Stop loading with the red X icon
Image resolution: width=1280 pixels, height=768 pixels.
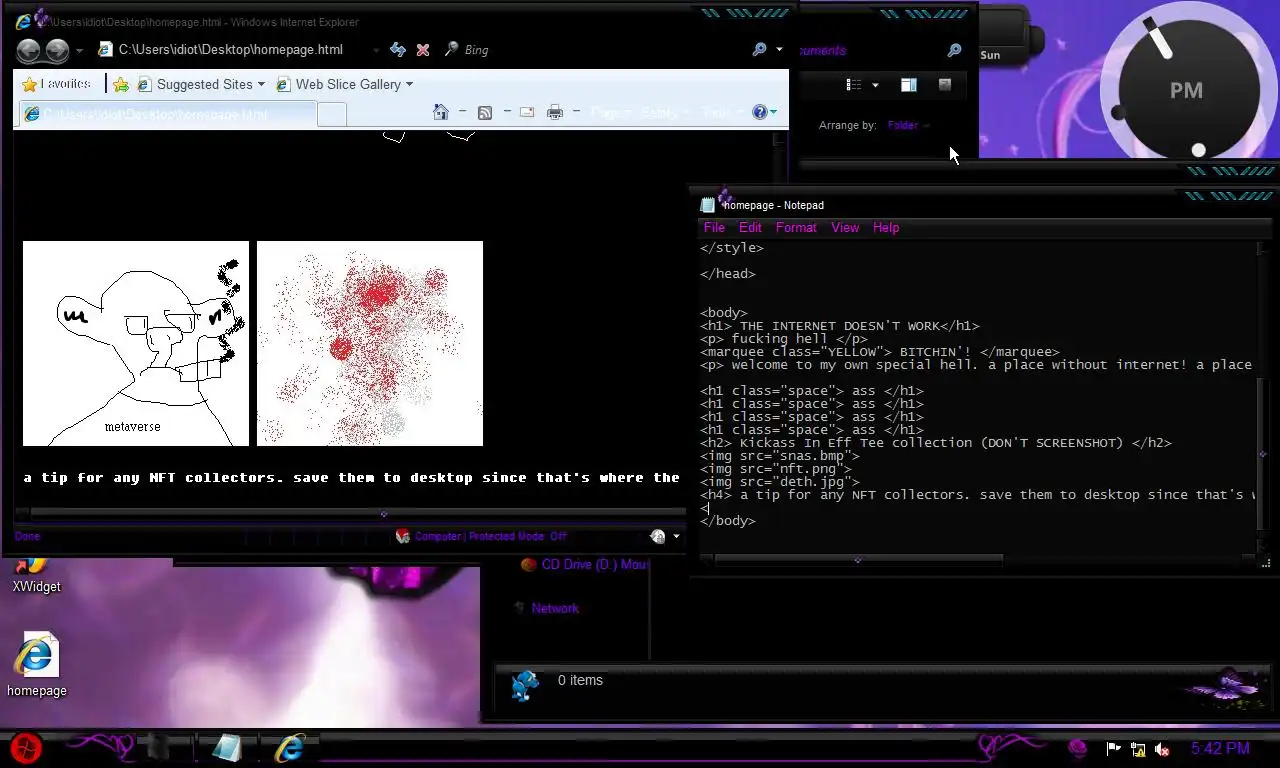[x=423, y=50]
